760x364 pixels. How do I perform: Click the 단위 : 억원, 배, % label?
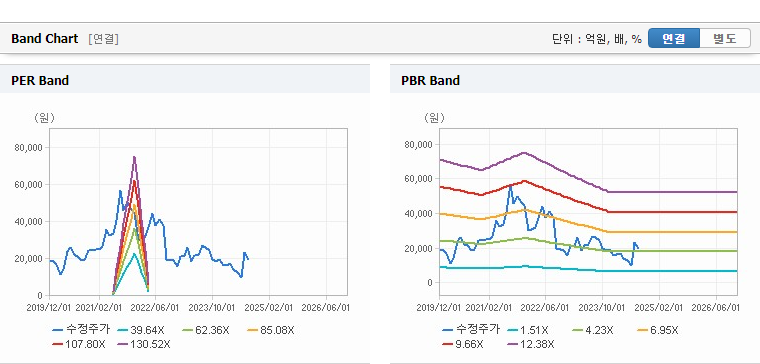597,39
